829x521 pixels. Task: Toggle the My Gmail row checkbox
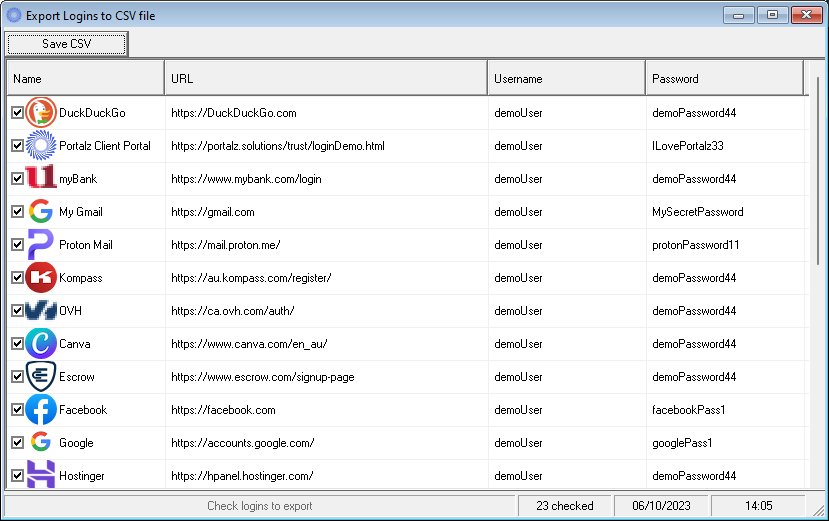[17, 212]
